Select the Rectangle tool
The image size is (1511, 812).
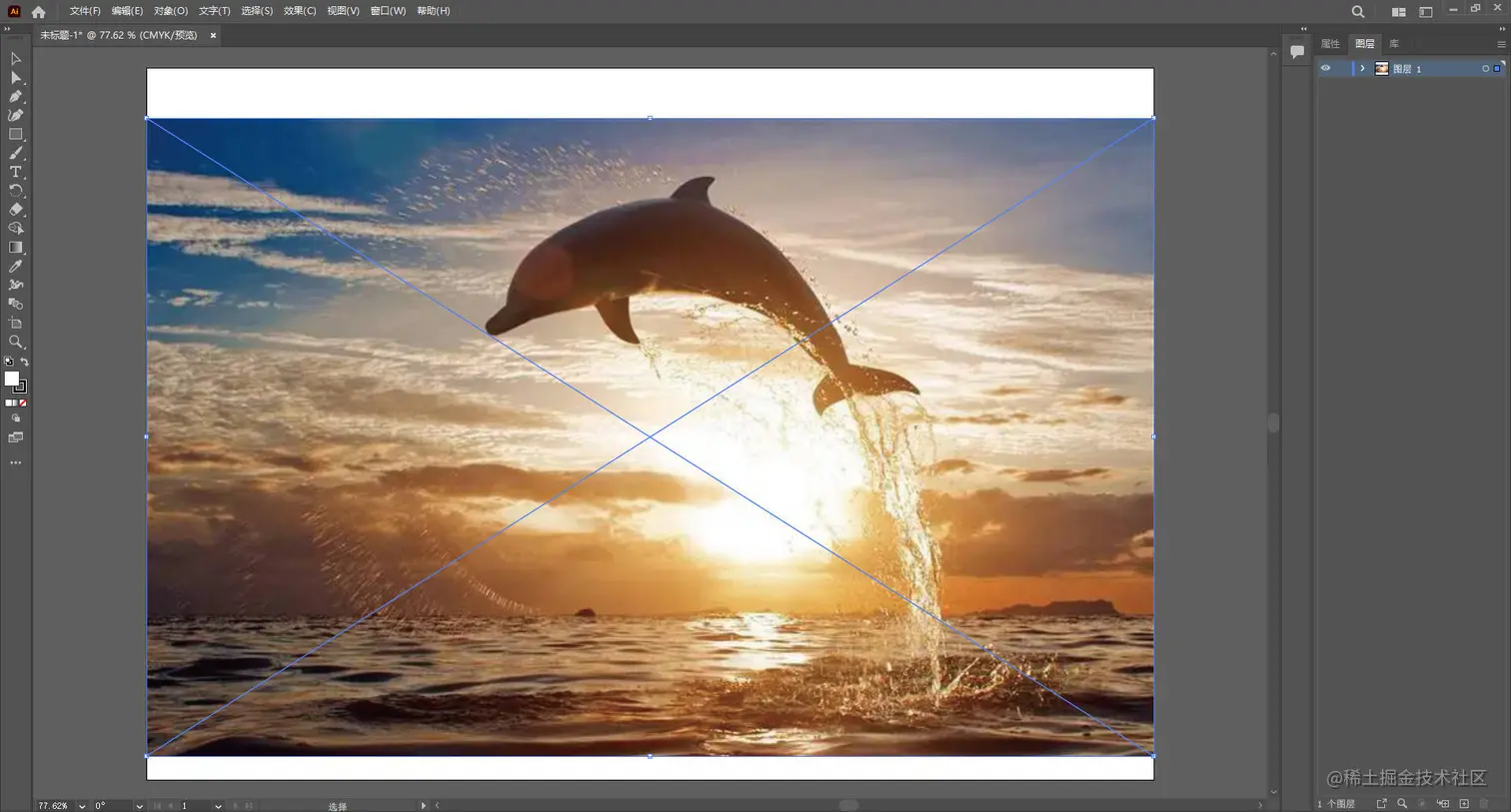15,134
